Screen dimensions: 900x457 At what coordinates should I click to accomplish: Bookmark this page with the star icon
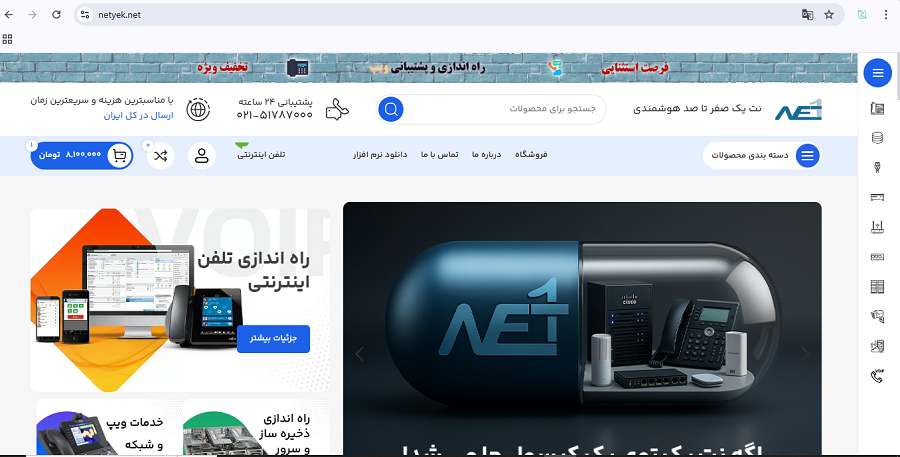pyautogui.click(x=829, y=15)
